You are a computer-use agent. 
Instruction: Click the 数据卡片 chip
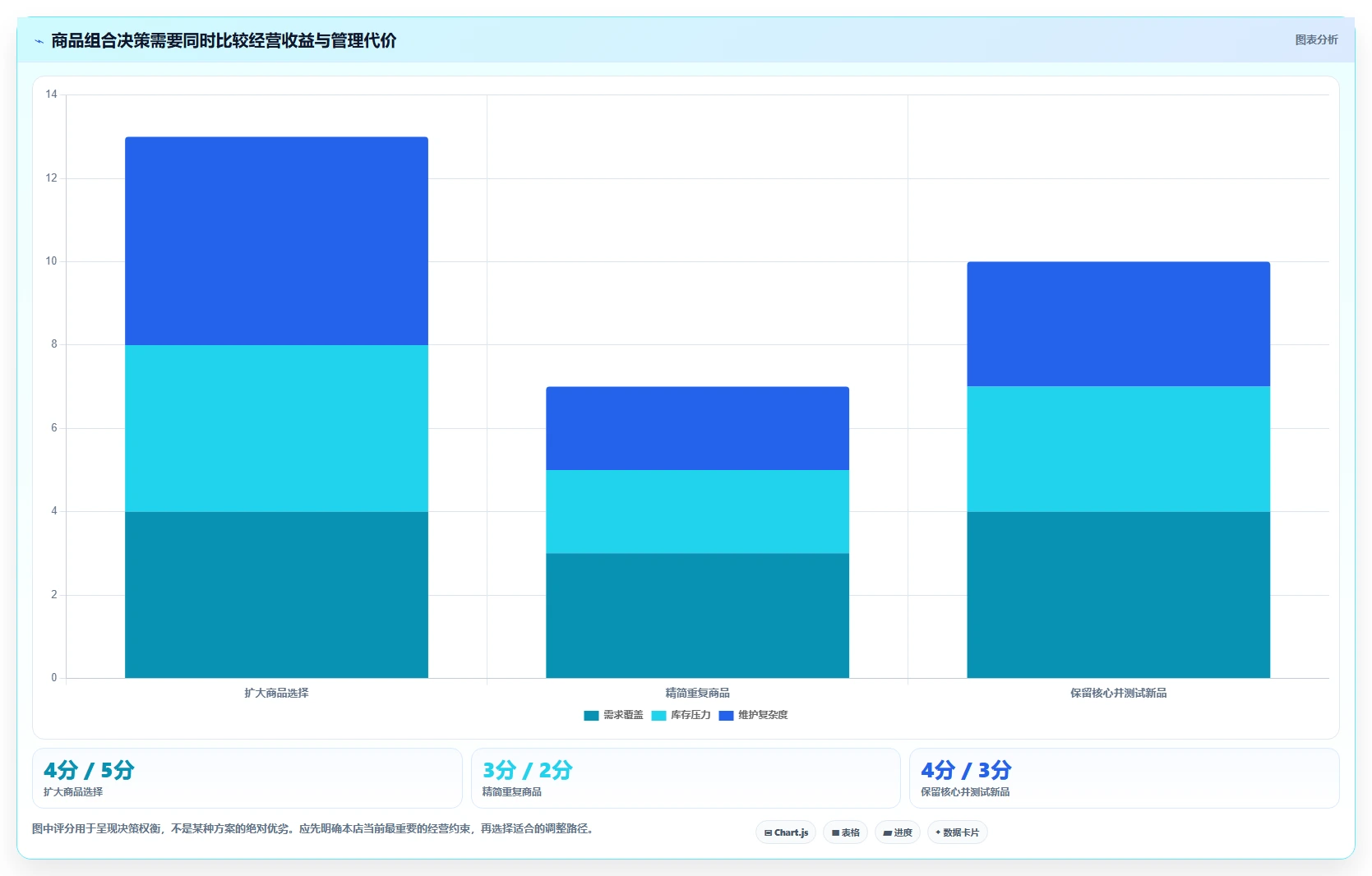[957, 832]
